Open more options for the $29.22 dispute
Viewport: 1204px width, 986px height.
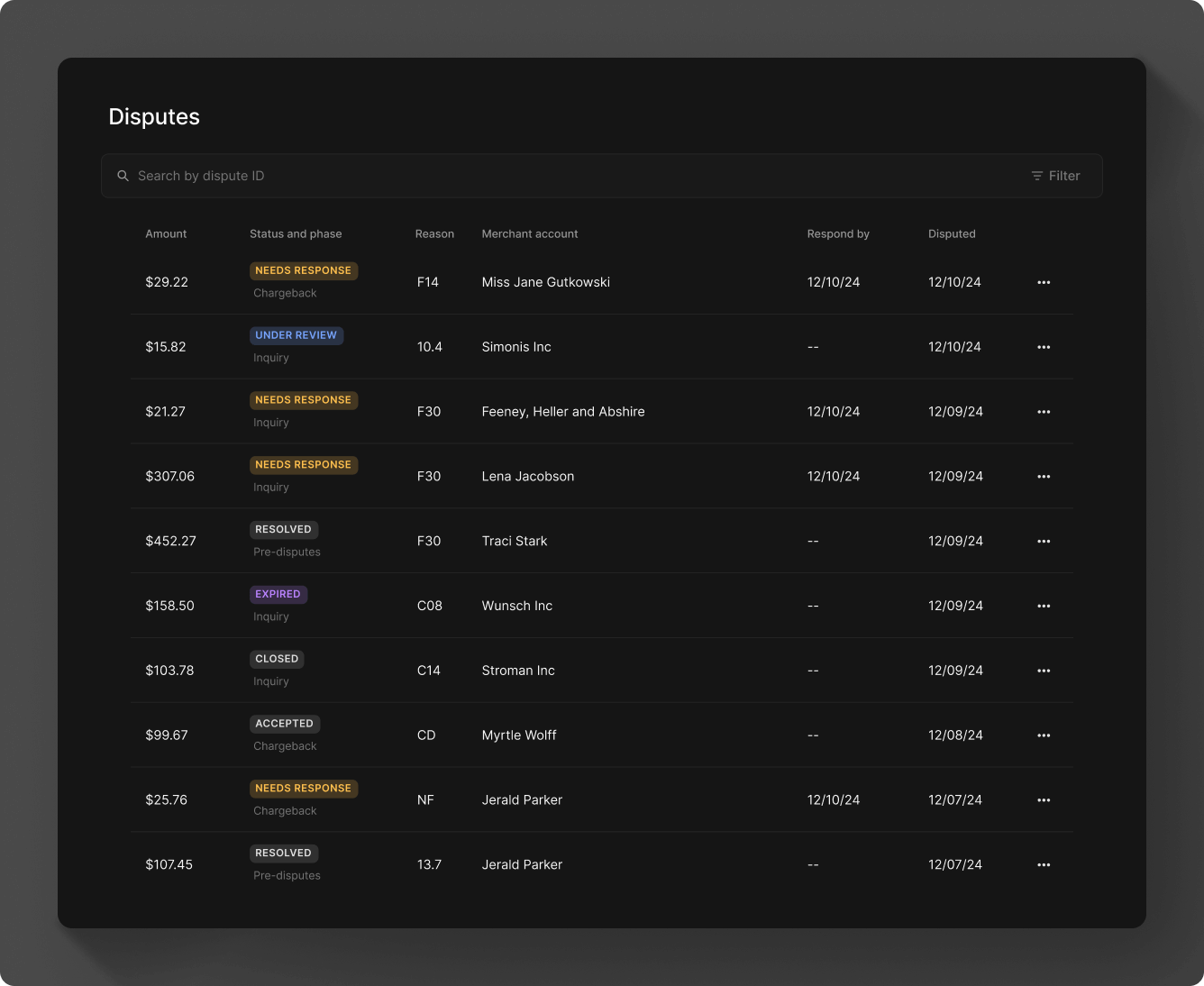point(1044,282)
